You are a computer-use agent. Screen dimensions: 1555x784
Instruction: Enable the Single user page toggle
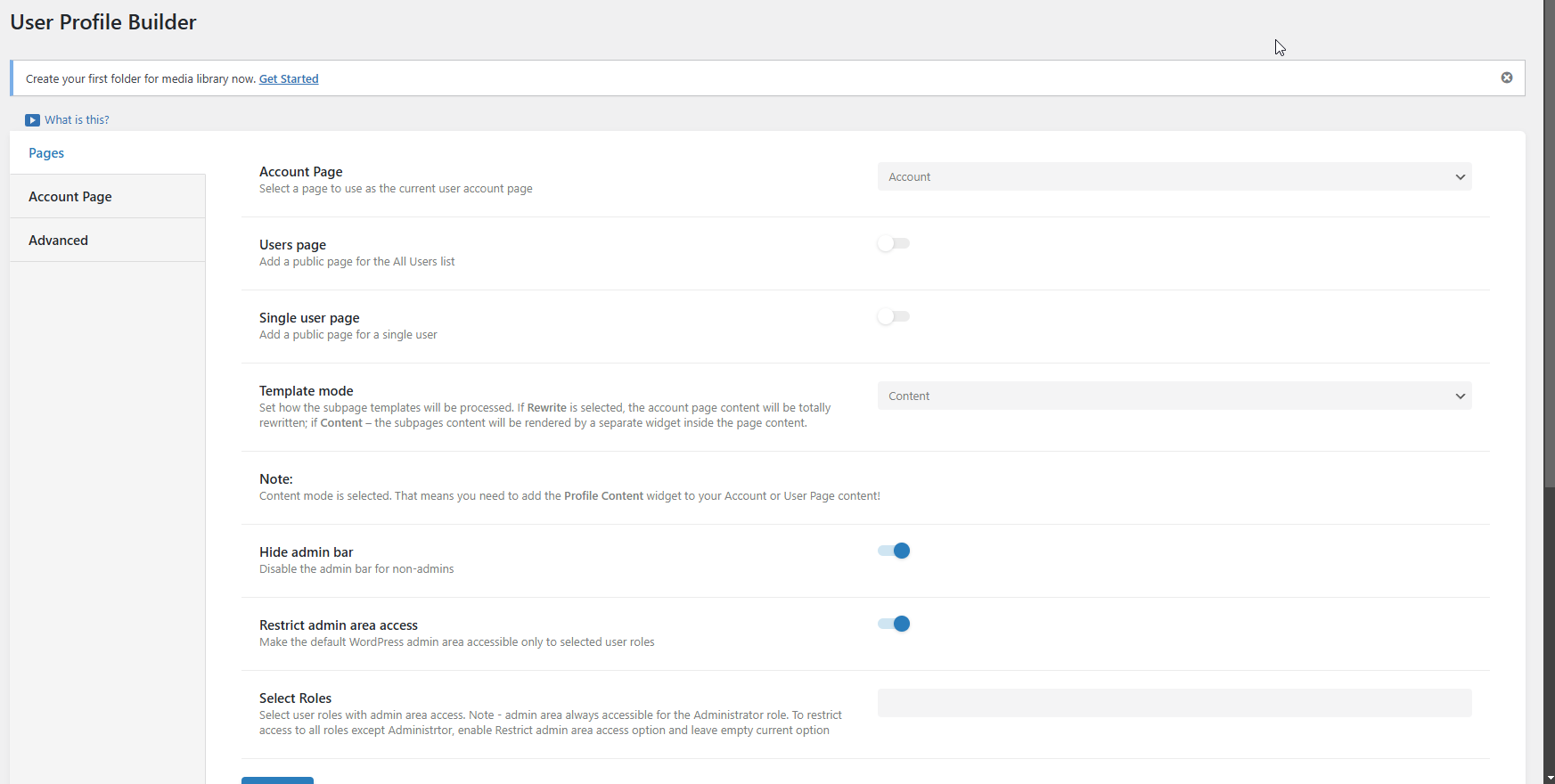pyautogui.click(x=893, y=316)
